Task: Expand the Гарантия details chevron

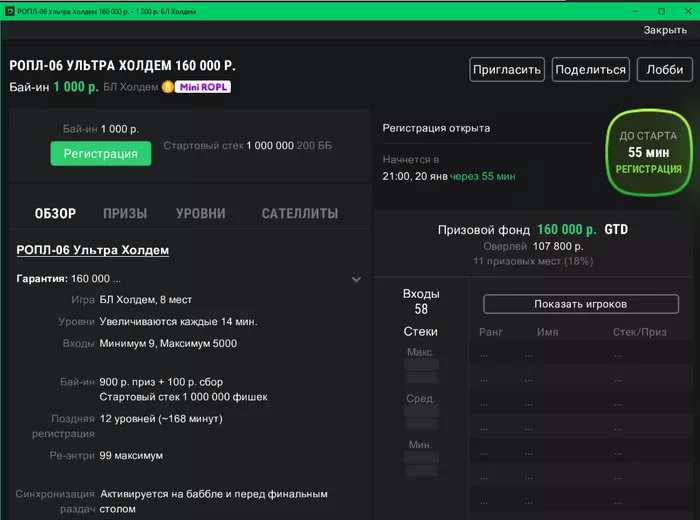Action: coord(356,280)
